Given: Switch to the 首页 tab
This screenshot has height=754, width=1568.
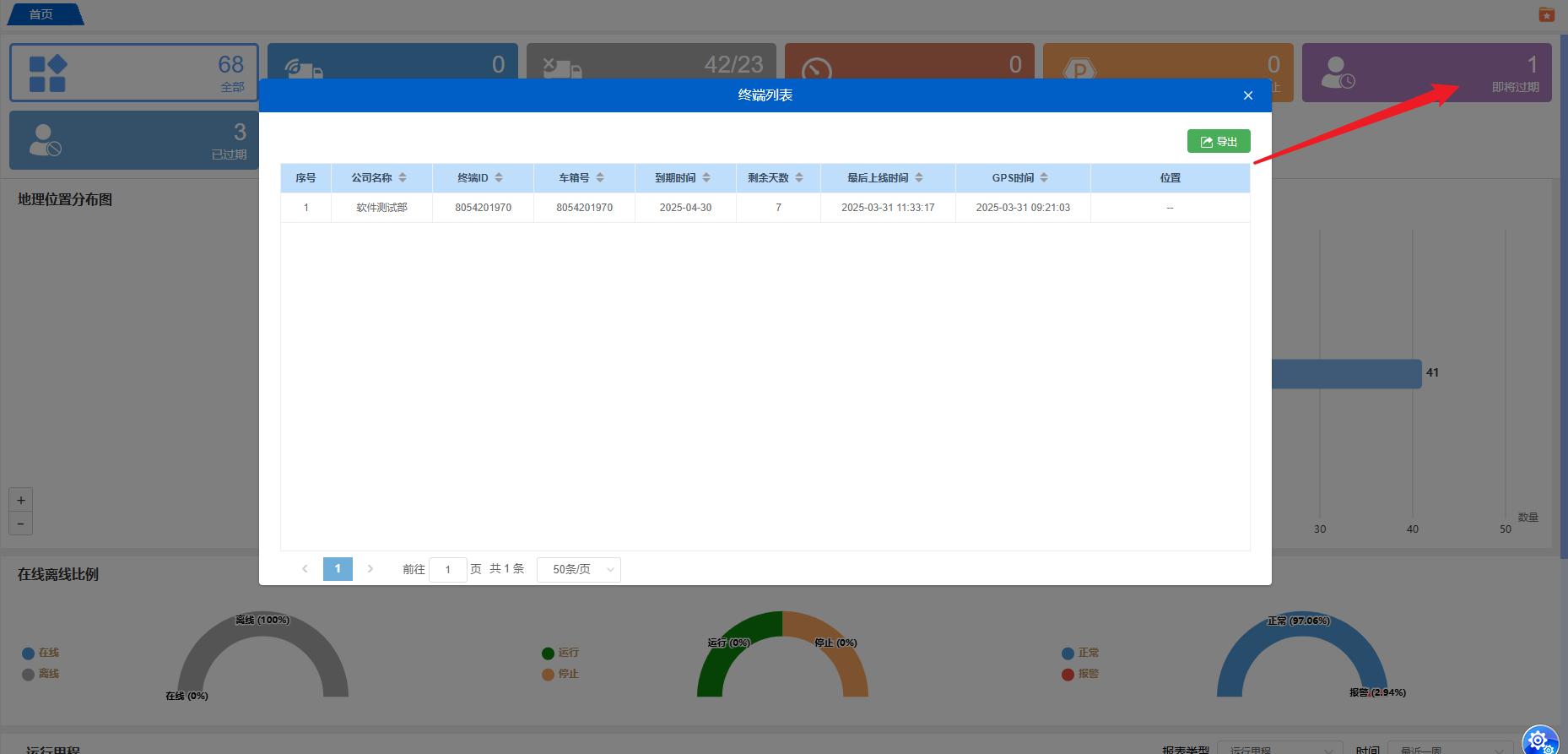Looking at the screenshot, I should (x=41, y=14).
